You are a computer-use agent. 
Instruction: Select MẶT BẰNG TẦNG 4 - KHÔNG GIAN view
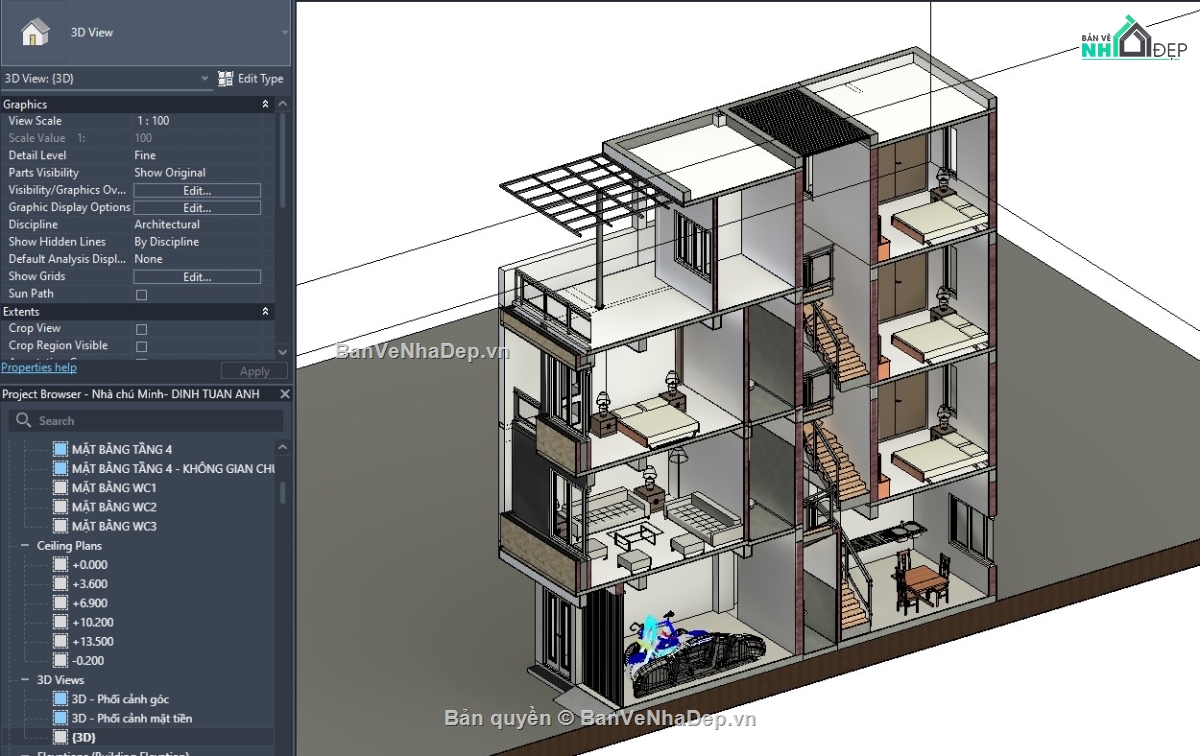click(173, 468)
